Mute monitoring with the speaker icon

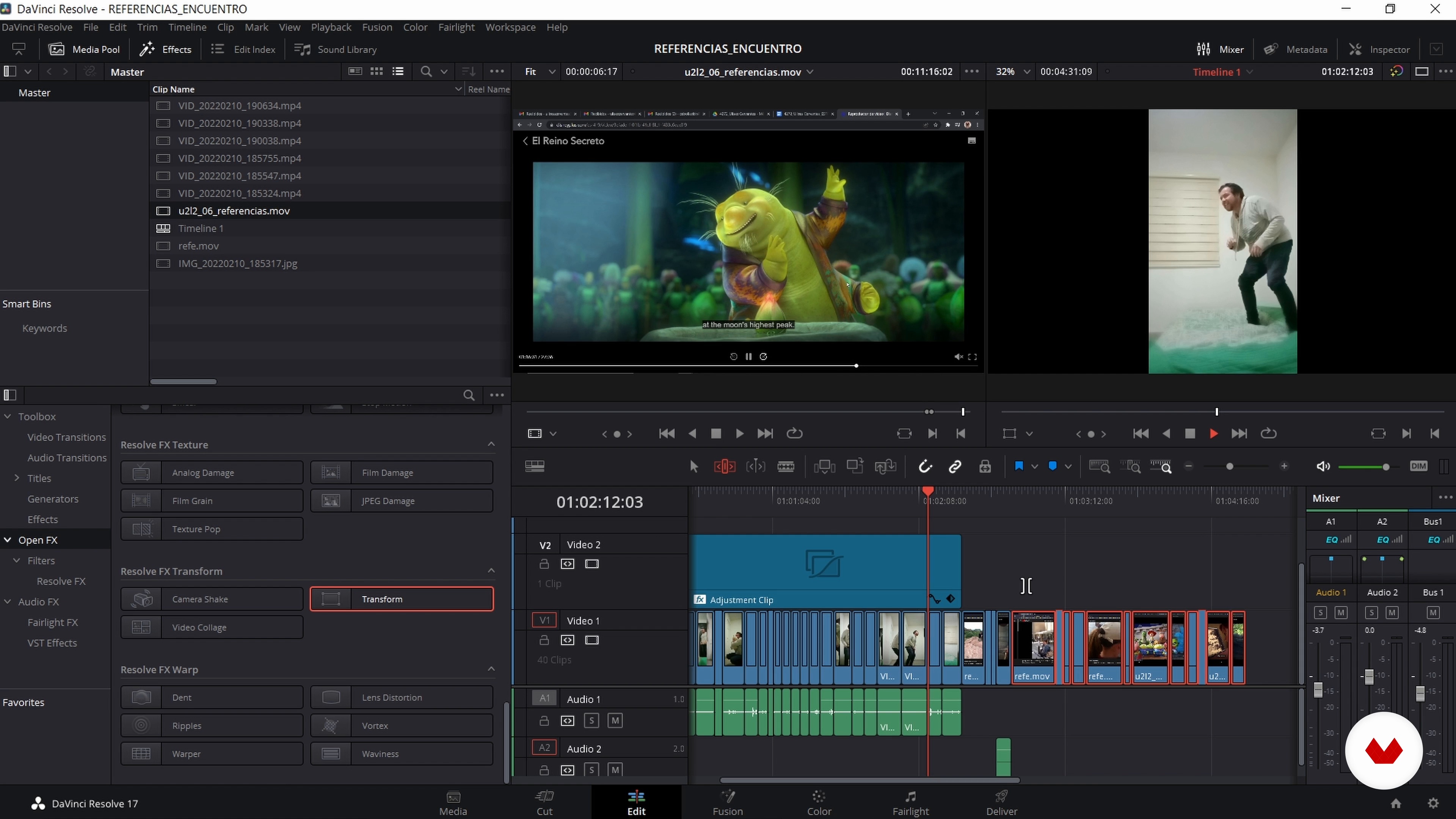[x=1323, y=466]
